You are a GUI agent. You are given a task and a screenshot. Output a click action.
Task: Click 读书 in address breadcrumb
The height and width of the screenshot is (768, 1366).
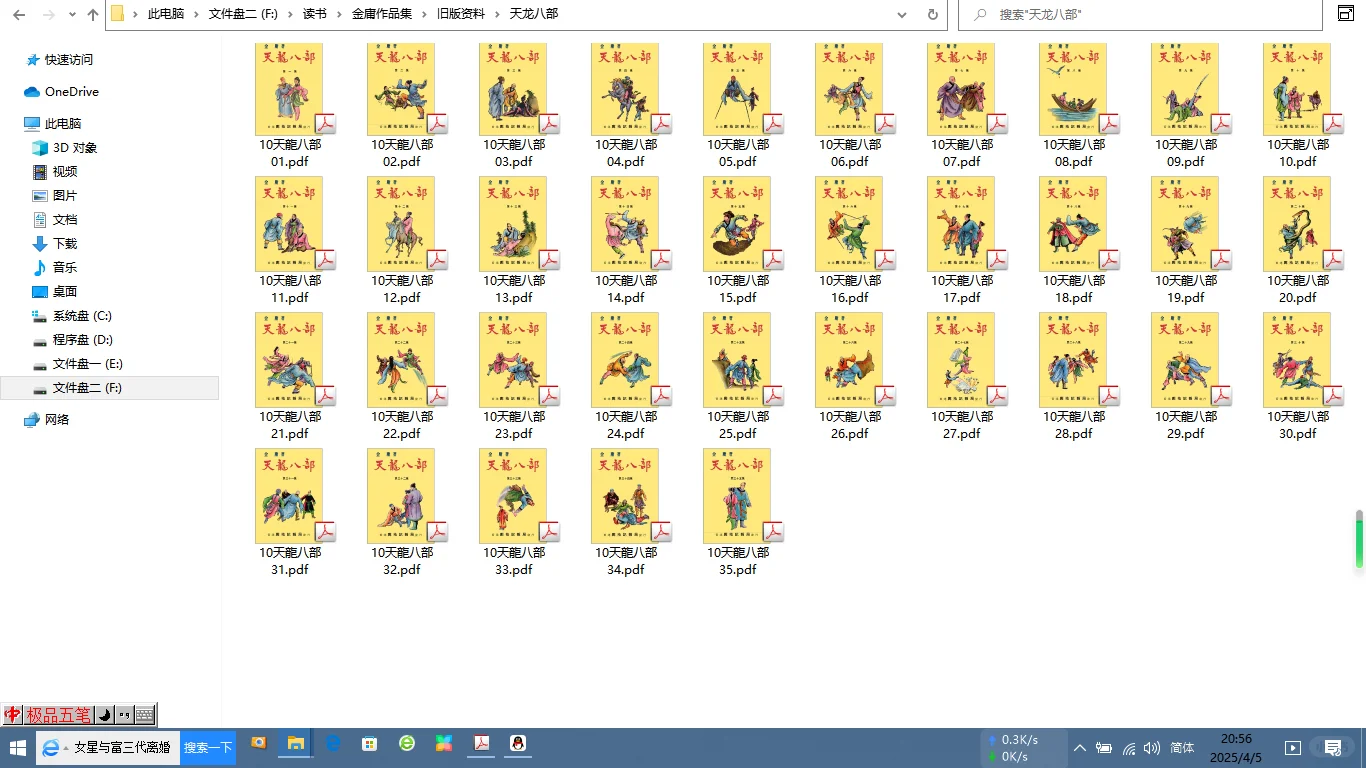pos(315,15)
